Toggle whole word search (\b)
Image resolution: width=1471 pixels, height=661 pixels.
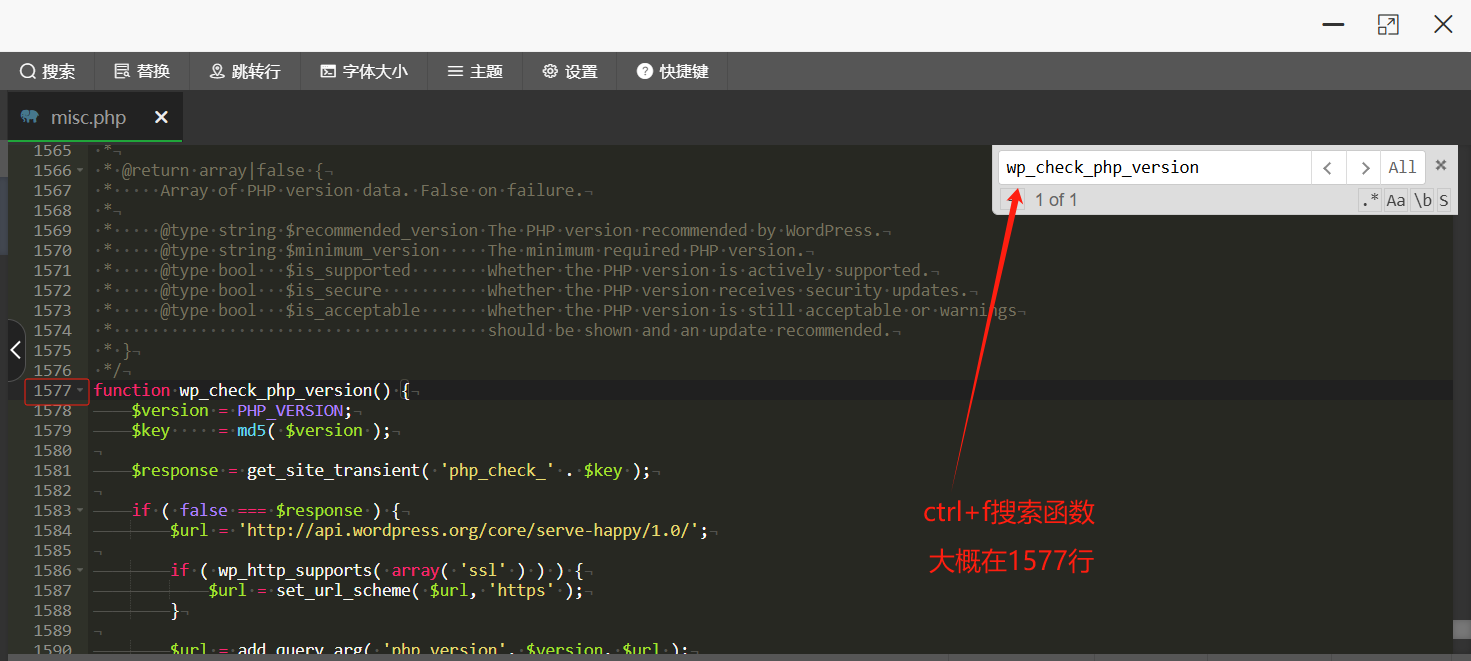click(1422, 200)
